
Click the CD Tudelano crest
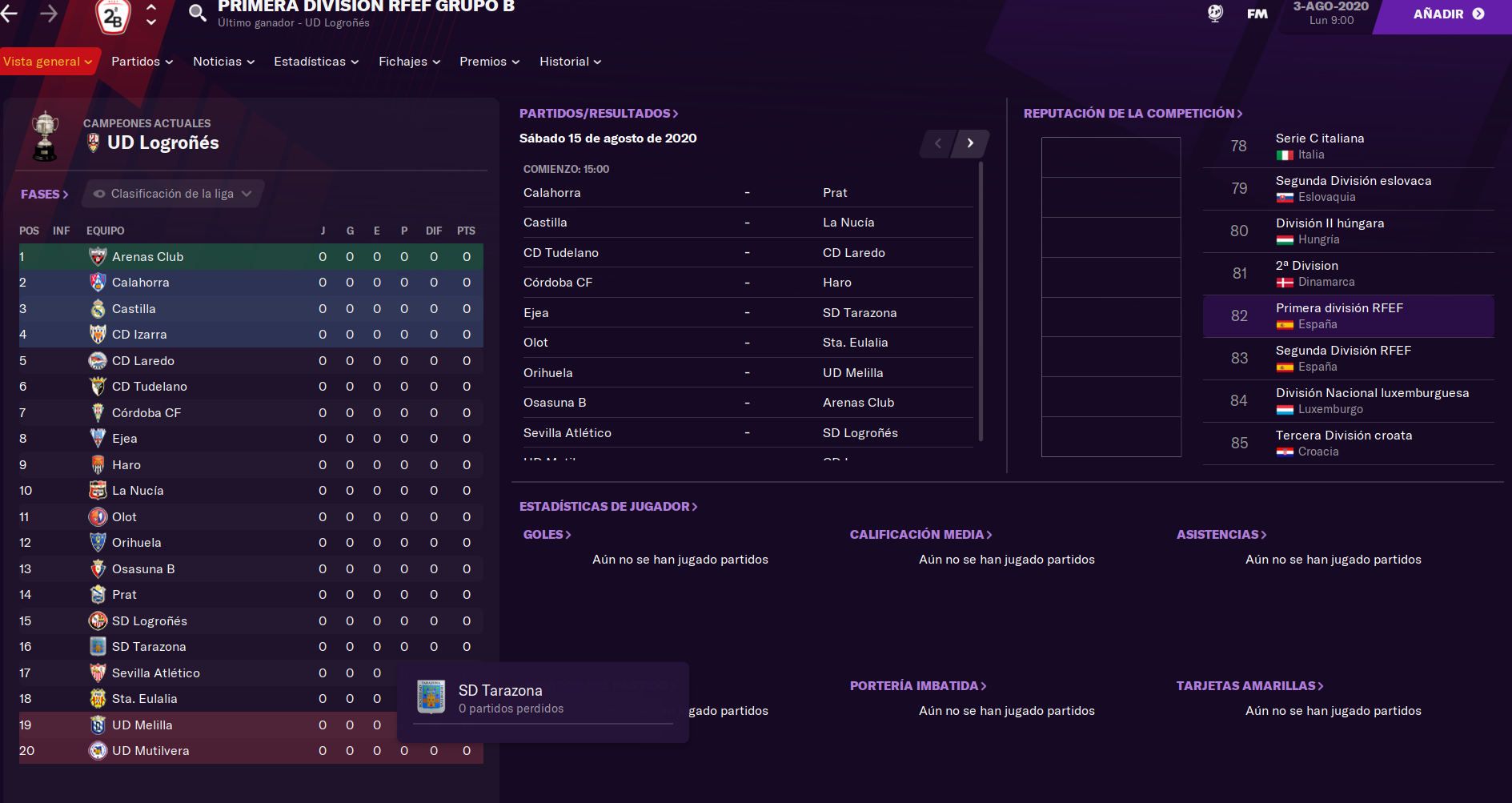point(98,387)
